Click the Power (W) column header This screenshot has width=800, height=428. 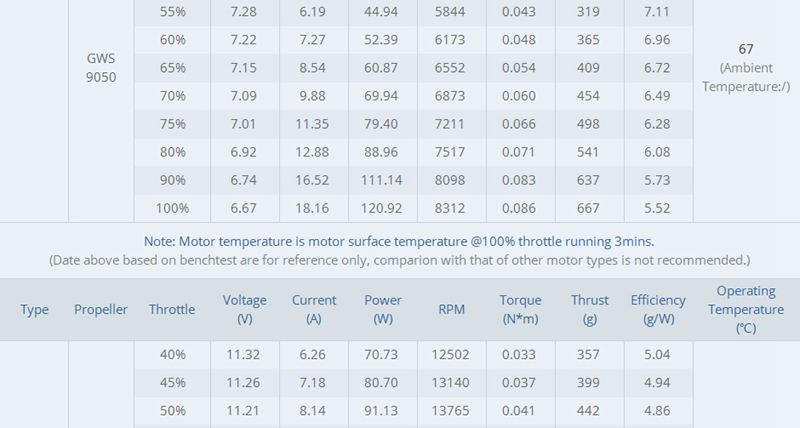click(x=383, y=310)
